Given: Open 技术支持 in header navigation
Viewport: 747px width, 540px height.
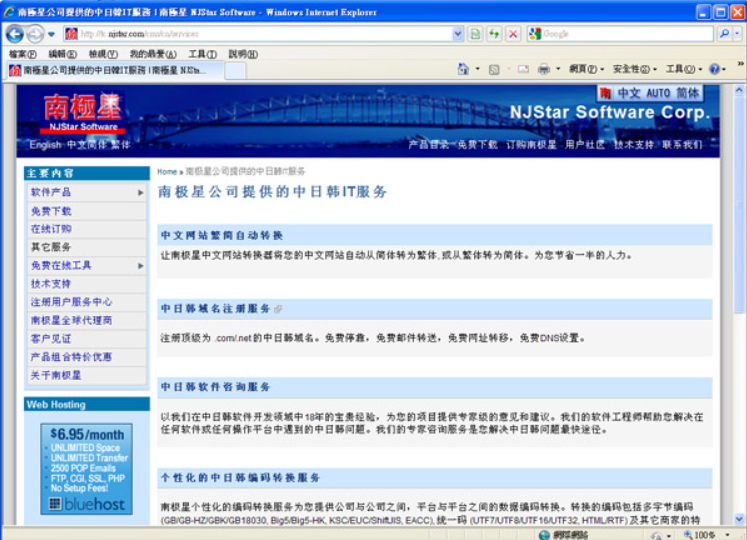Looking at the screenshot, I should pyautogui.click(x=634, y=145).
